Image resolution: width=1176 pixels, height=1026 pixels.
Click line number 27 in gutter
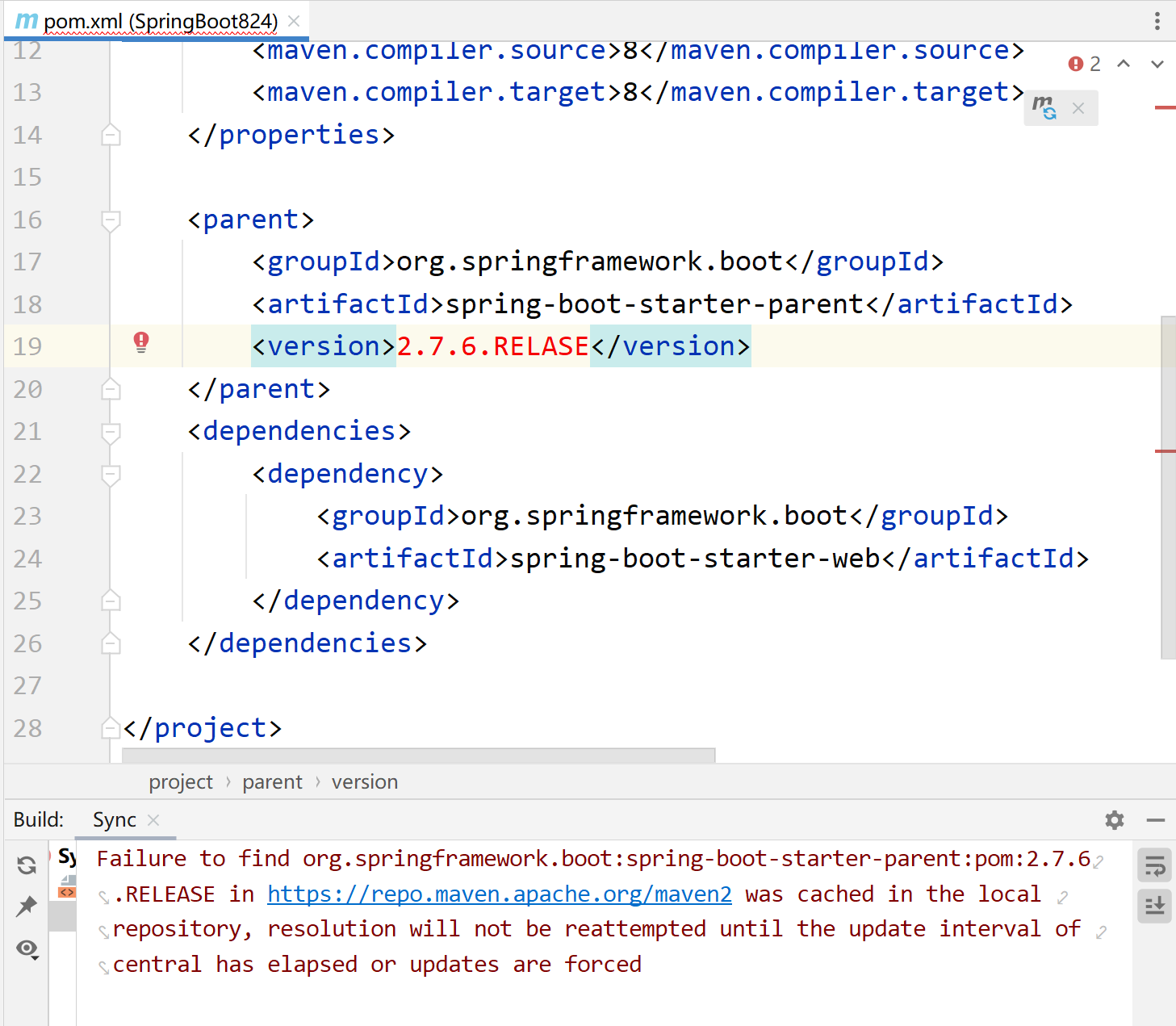[27, 685]
